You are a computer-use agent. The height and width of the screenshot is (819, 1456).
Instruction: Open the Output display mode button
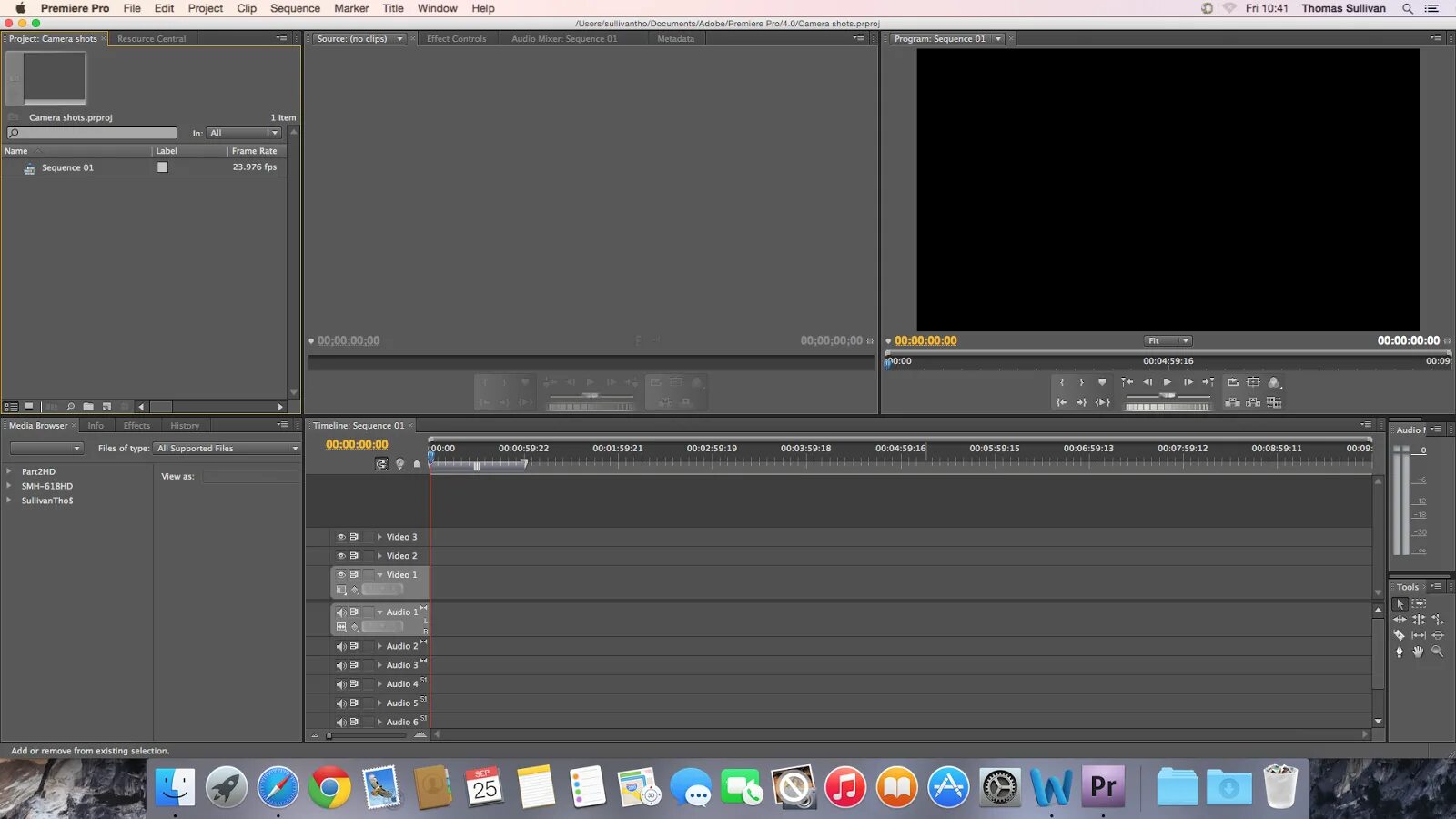click(1274, 382)
